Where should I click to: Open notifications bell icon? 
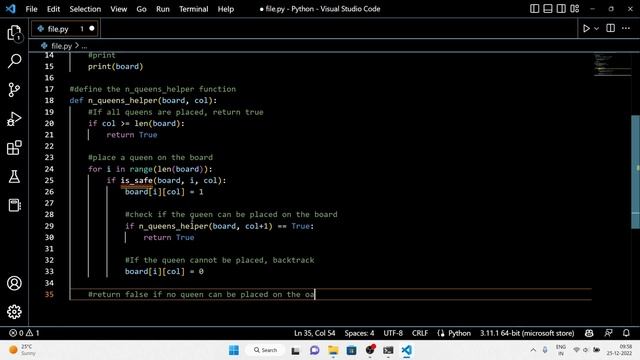tap(626, 333)
